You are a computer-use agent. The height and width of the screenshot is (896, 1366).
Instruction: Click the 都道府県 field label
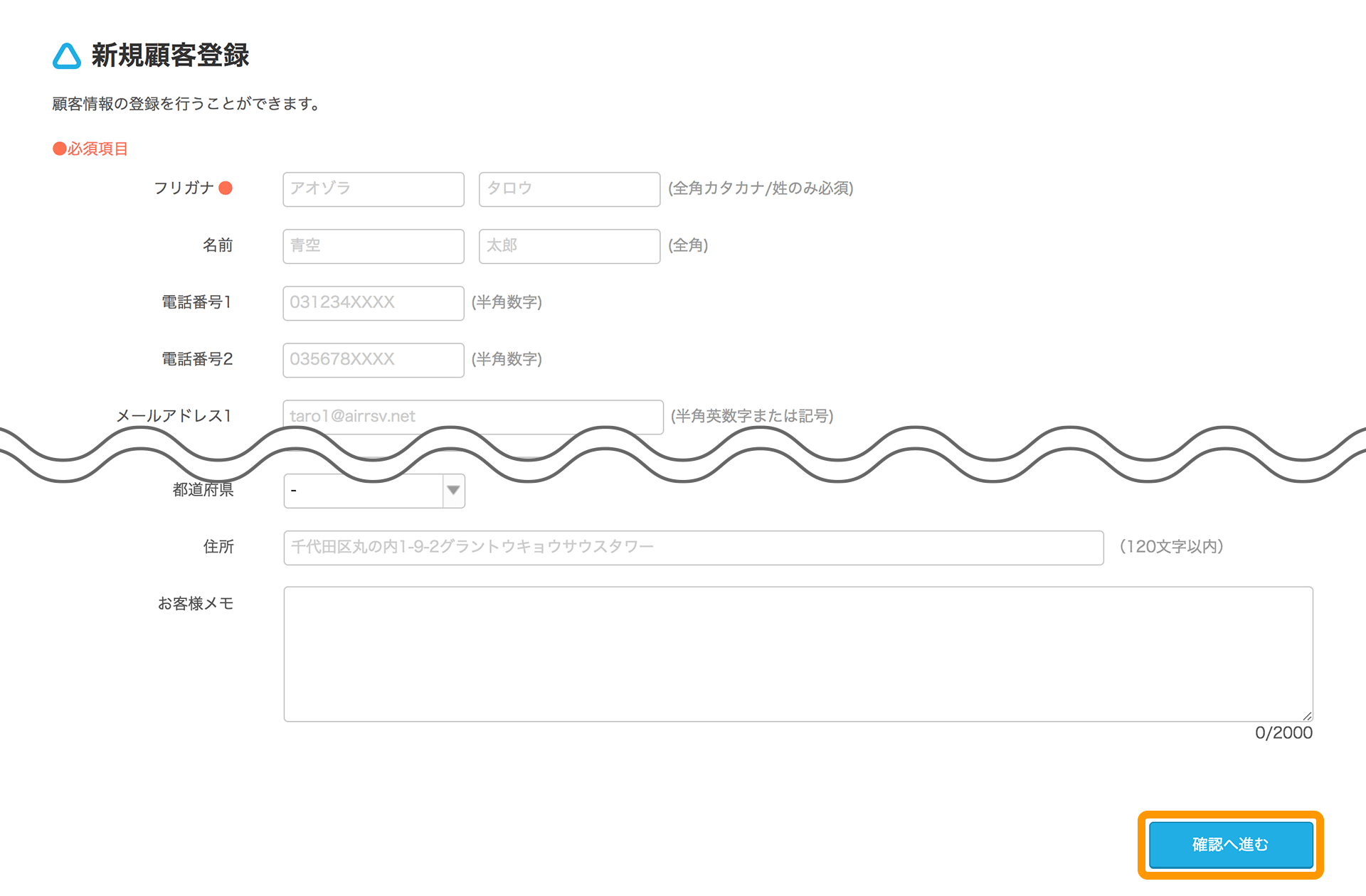tap(203, 491)
